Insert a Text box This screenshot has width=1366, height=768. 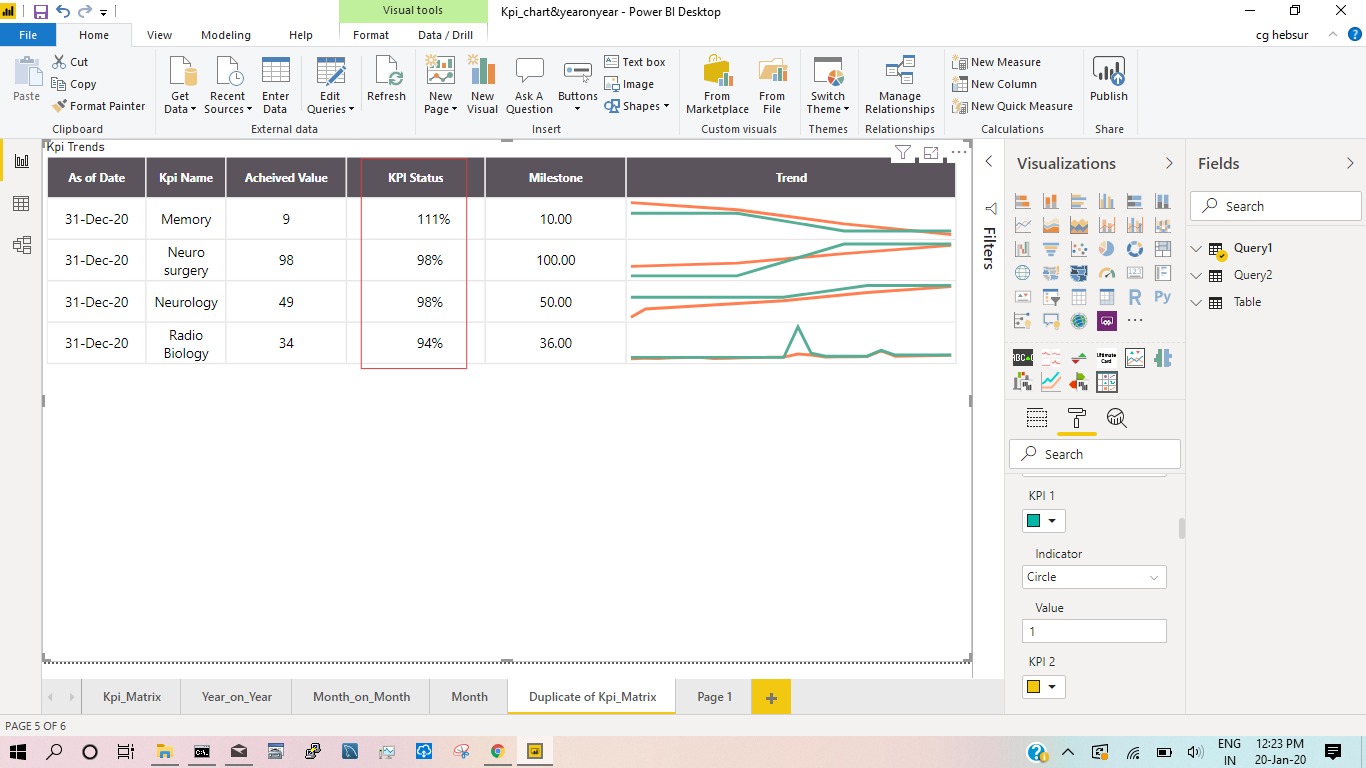[635, 62]
